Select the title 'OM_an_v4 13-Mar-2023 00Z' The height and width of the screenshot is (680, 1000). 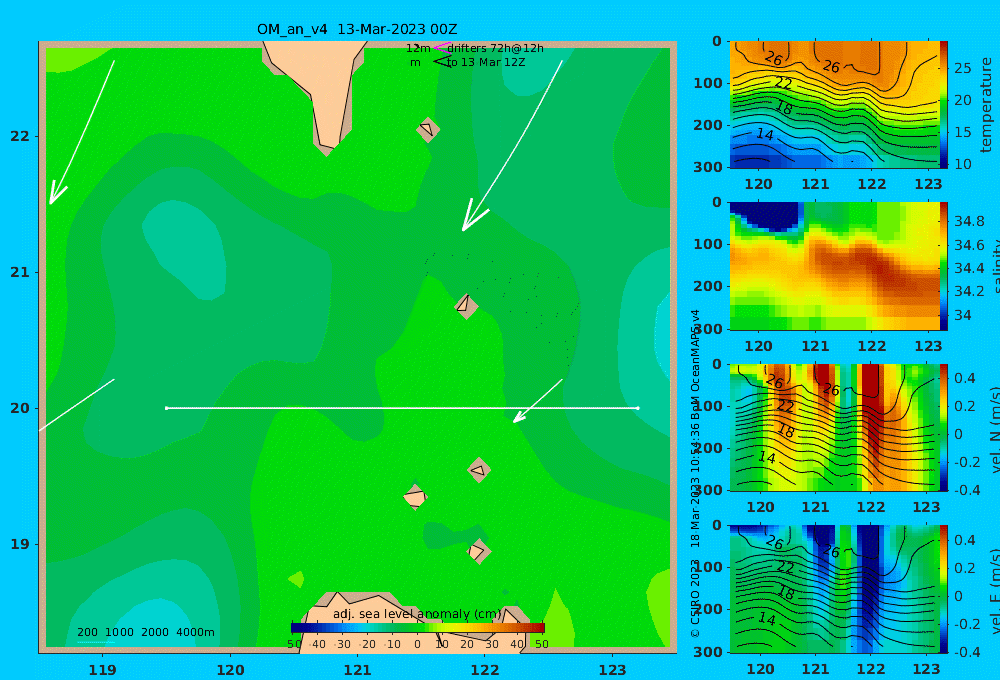point(357,29)
